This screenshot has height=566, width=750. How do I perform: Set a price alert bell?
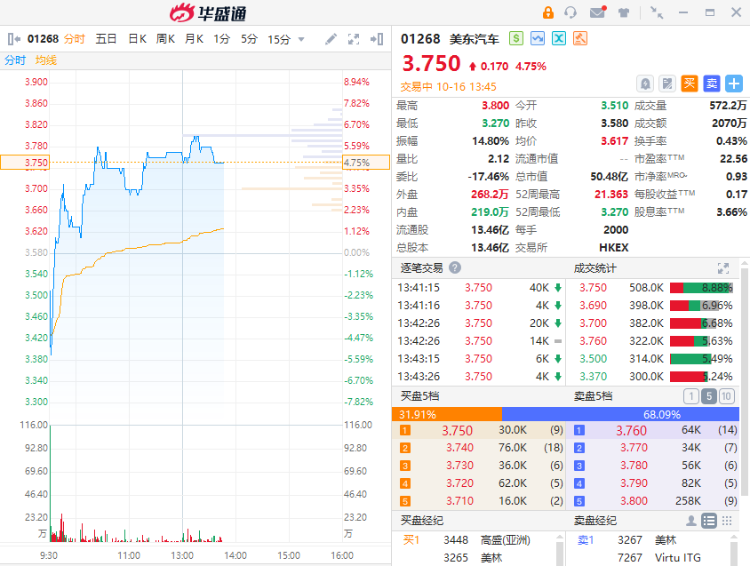645,84
